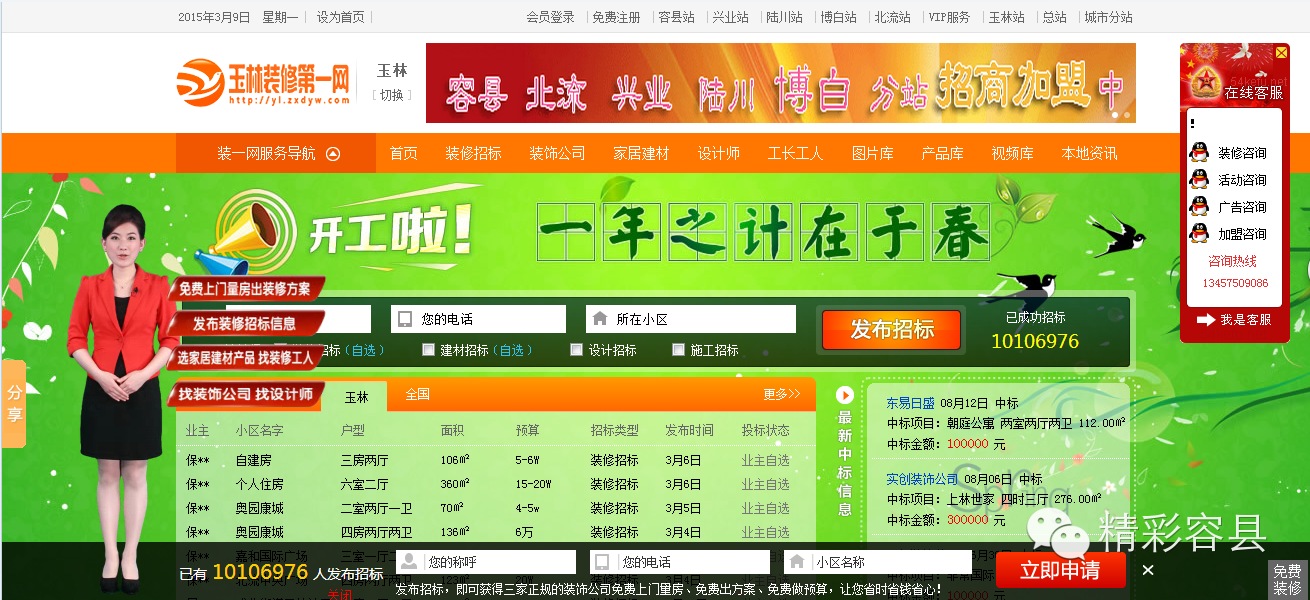This screenshot has width=1310, height=600.
Task: Open 陆川站 link
Action: [784, 17]
